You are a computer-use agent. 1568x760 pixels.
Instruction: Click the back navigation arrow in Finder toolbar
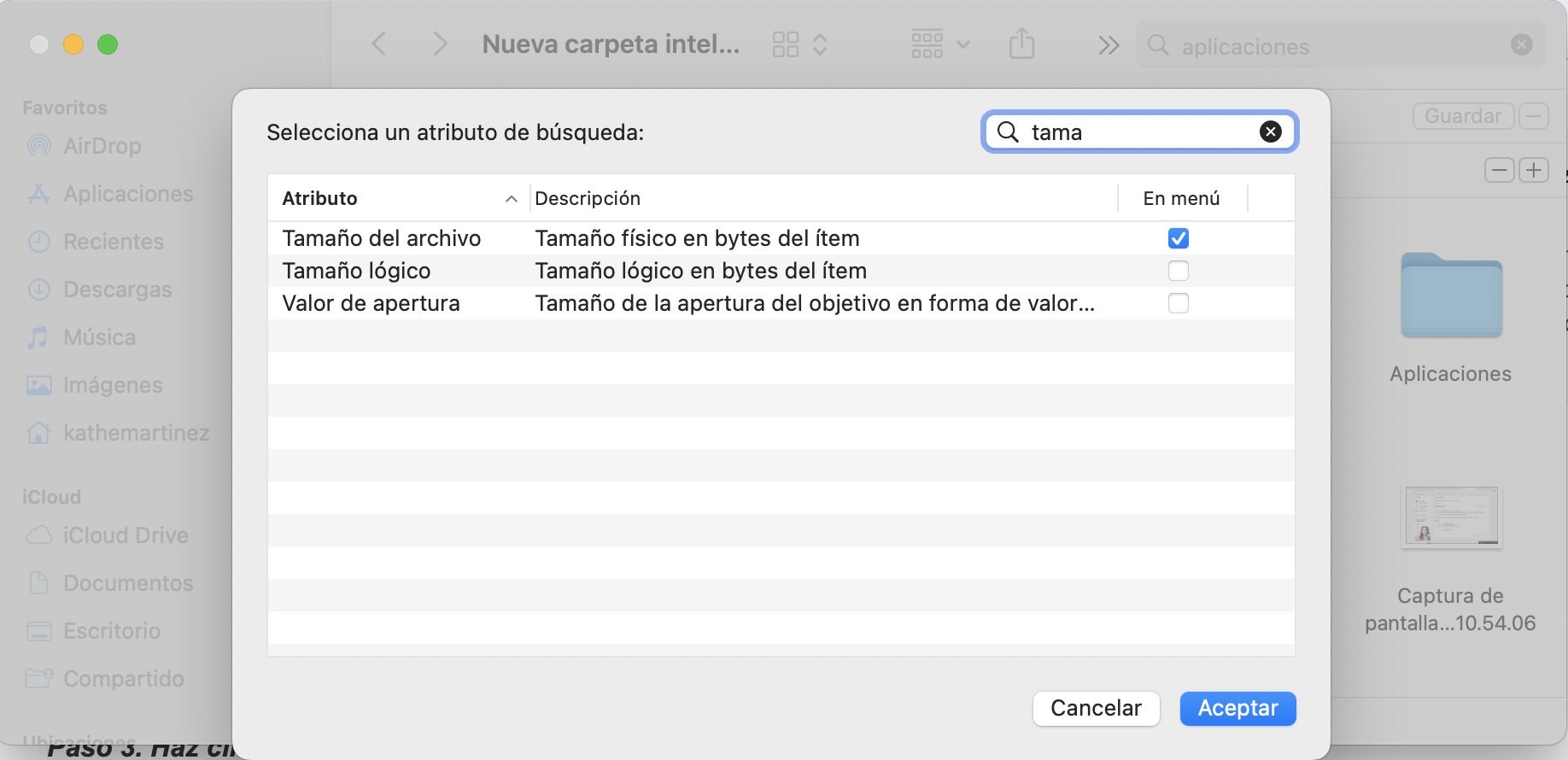click(x=379, y=44)
